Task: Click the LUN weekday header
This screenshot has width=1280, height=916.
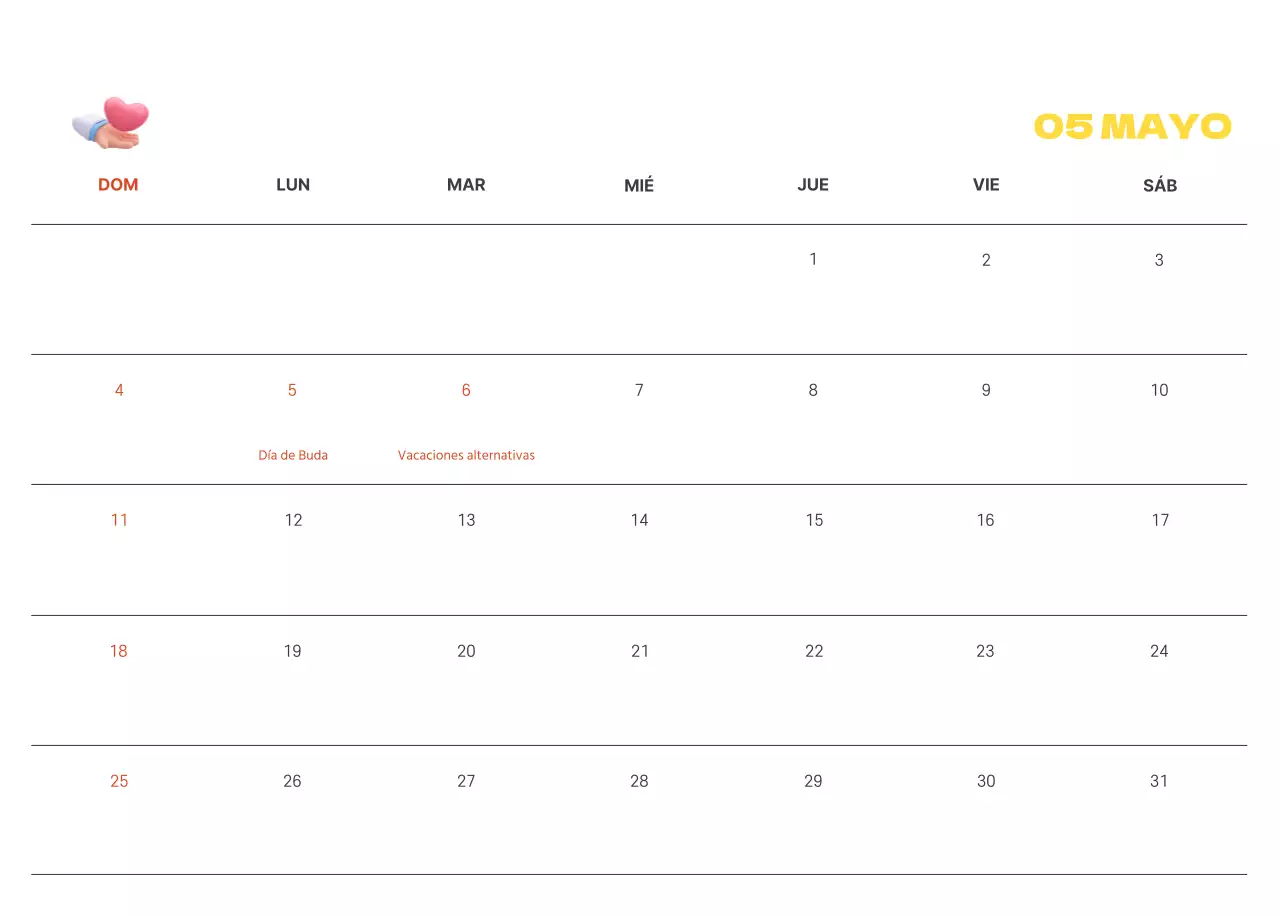Action: (x=293, y=185)
